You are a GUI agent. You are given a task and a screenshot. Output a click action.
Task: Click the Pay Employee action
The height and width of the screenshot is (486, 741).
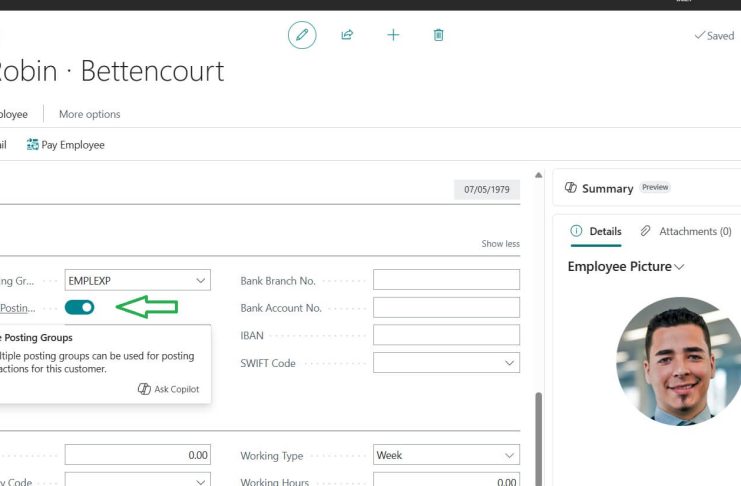66,145
